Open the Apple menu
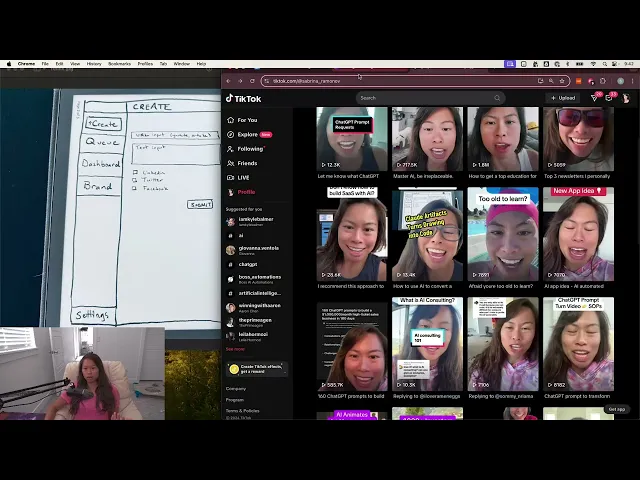Image resolution: width=640 pixels, height=480 pixels. pyautogui.click(x=9, y=64)
